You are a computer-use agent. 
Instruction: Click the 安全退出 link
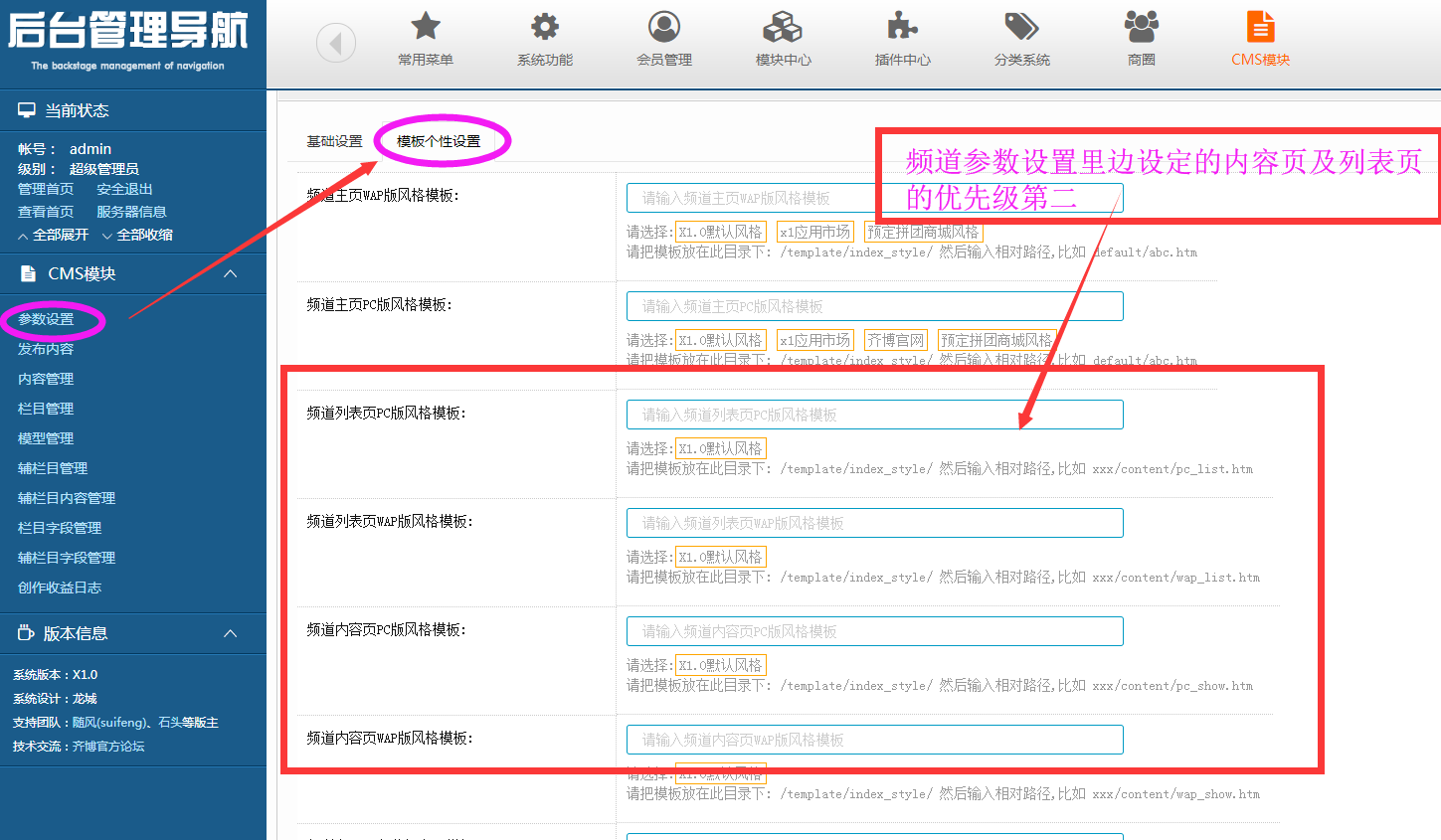point(124,189)
